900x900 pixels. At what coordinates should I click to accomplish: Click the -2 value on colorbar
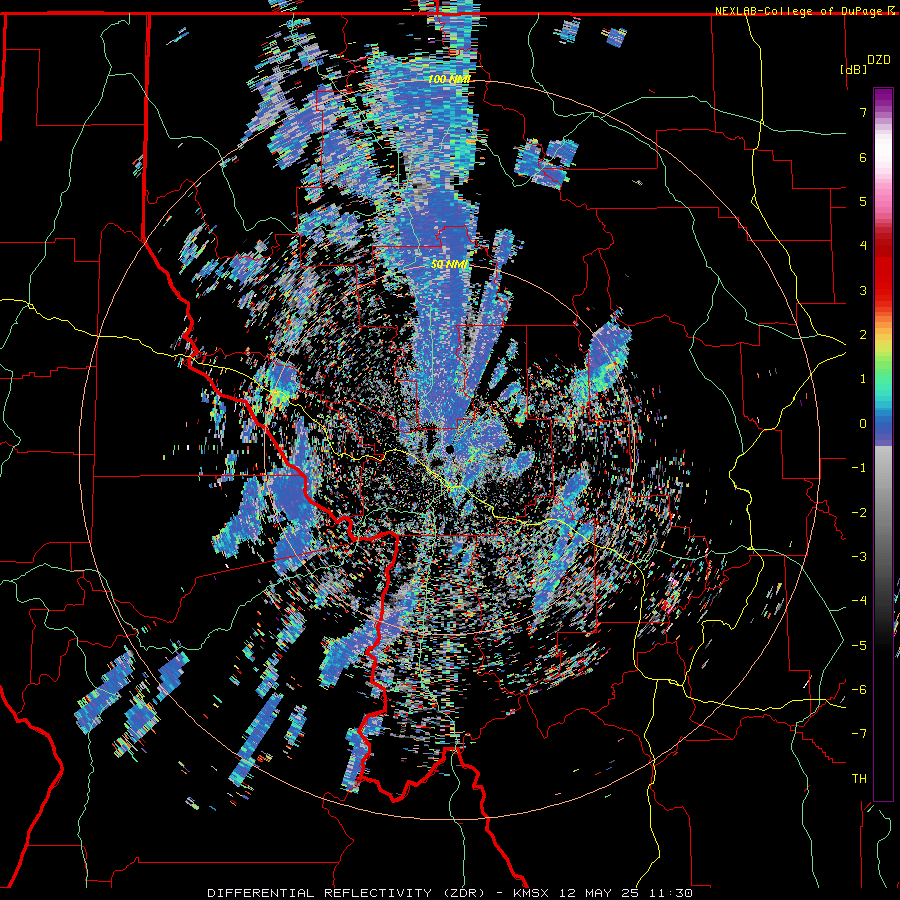(859, 513)
